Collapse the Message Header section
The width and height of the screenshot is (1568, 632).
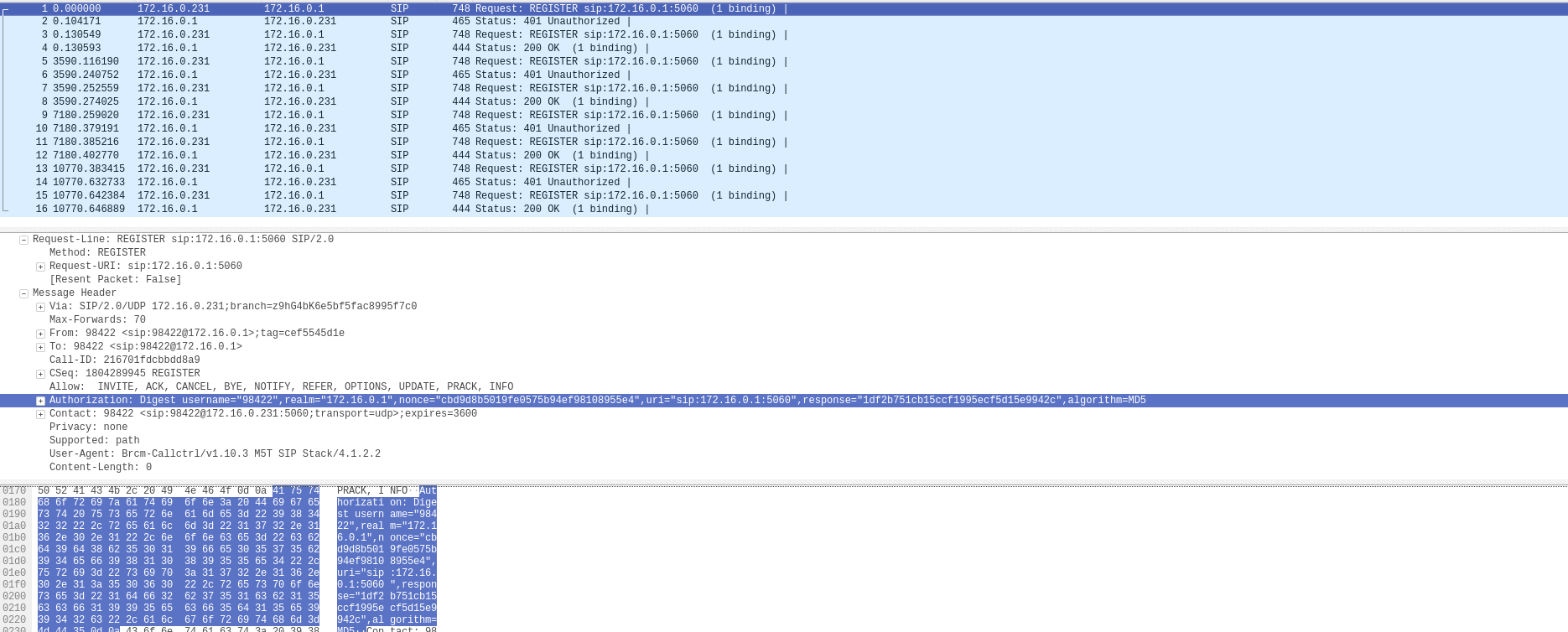coord(23,293)
